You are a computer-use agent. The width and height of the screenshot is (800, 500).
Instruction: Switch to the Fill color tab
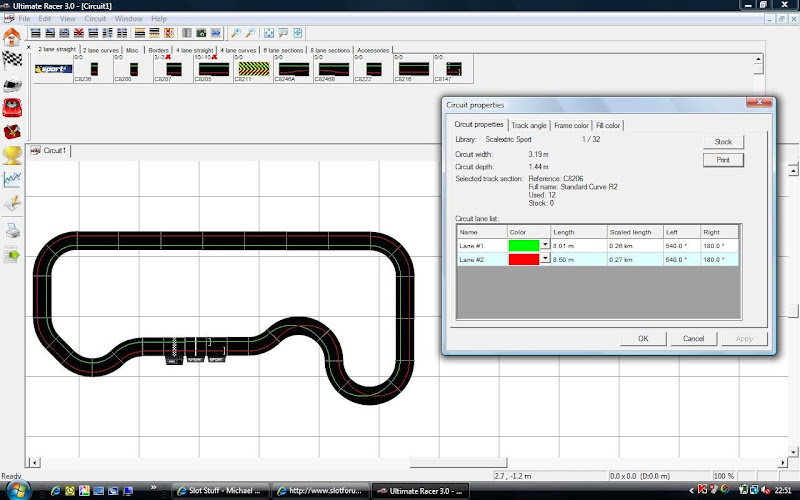point(608,125)
